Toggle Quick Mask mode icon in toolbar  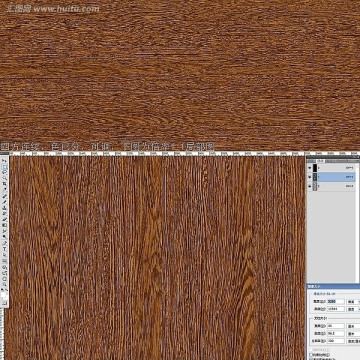click(x=5, y=302)
